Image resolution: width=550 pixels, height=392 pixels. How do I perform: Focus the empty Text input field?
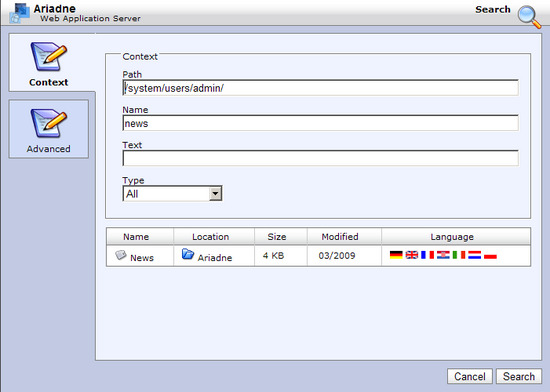[x=320, y=158]
